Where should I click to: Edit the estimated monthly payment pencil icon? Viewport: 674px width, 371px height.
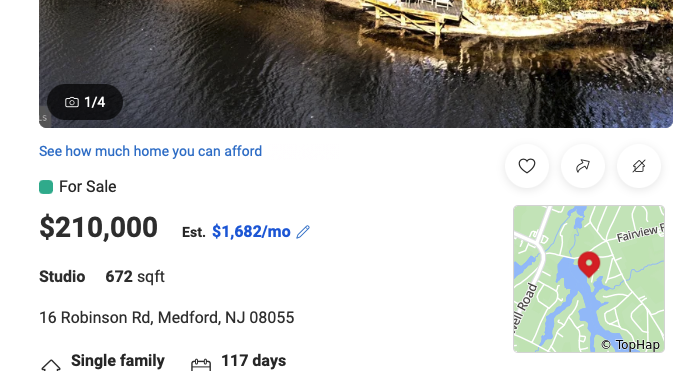303,232
